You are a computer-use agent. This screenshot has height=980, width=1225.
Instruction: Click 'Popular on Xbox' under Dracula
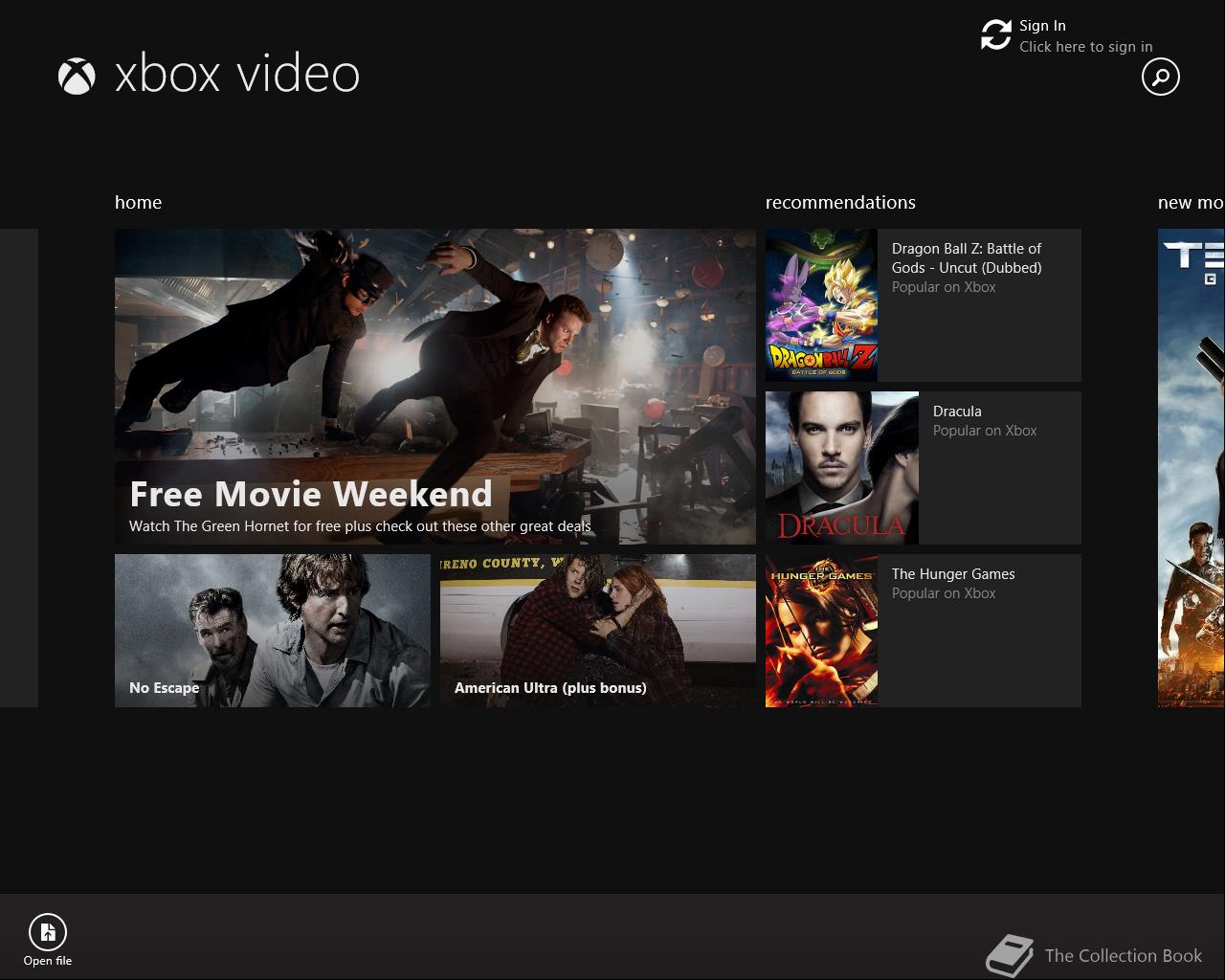(x=985, y=431)
